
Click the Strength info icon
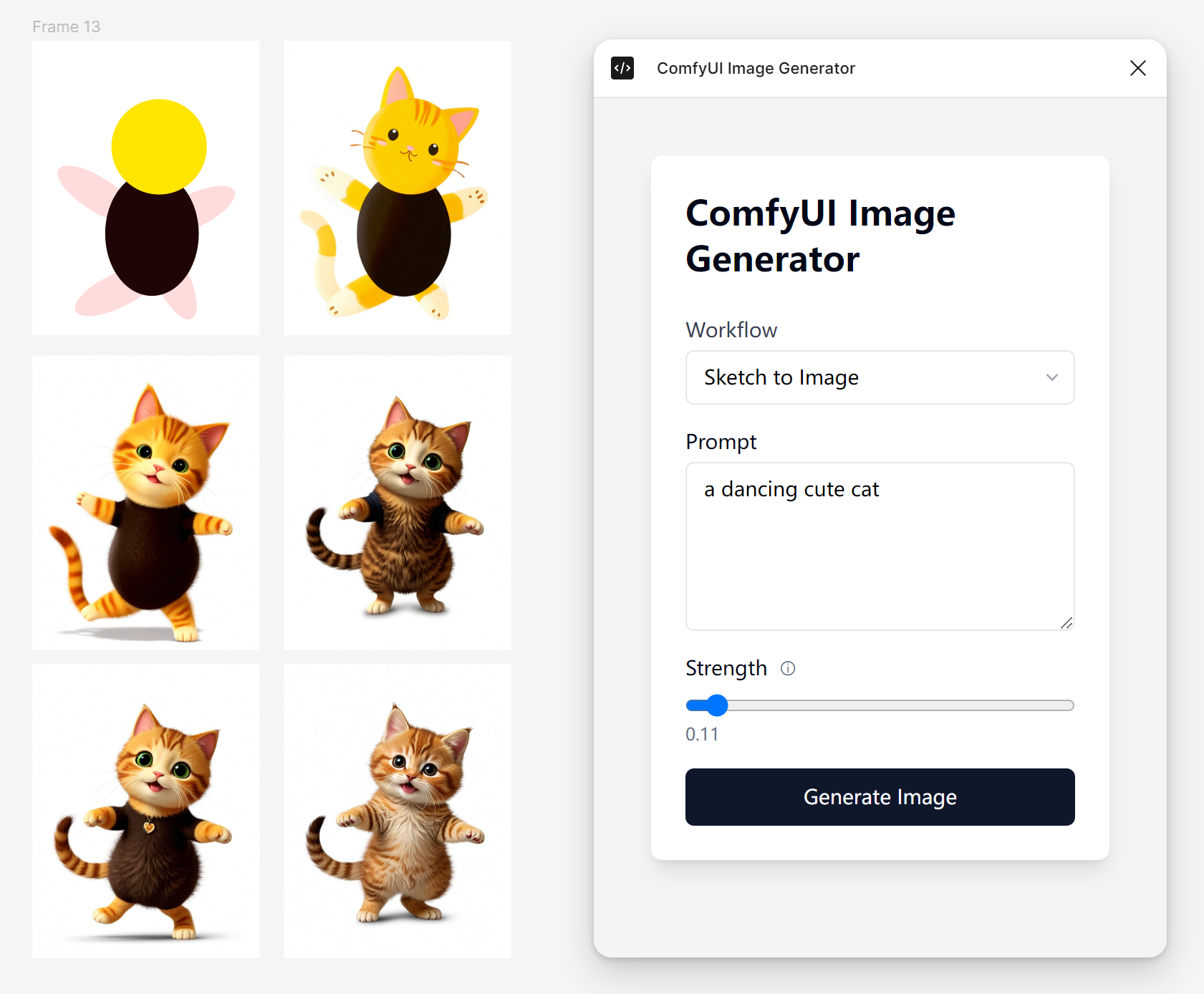point(788,668)
